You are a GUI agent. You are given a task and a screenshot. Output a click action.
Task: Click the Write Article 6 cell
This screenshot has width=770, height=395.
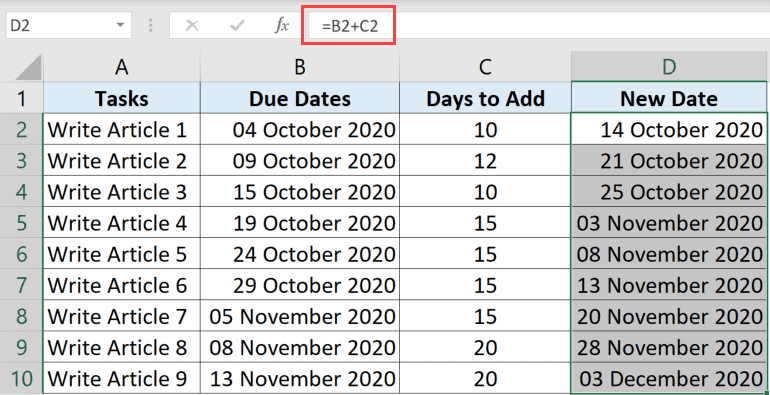(x=122, y=285)
